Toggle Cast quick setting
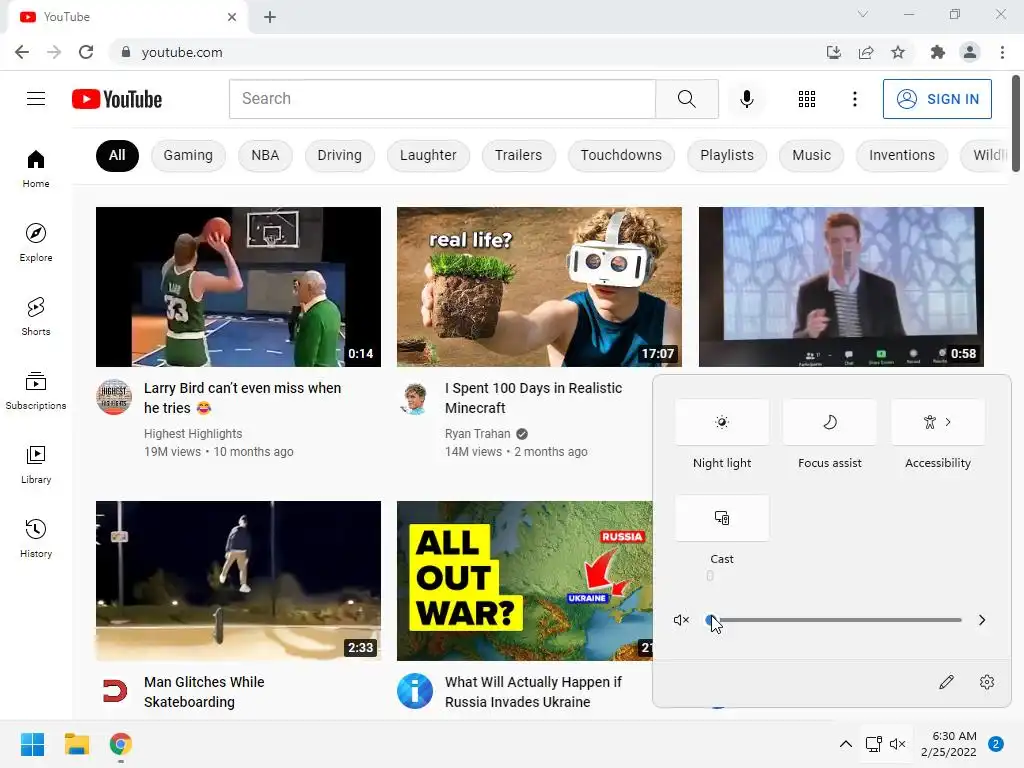Screen dimensions: 1024x768 click(x=722, y=518)
